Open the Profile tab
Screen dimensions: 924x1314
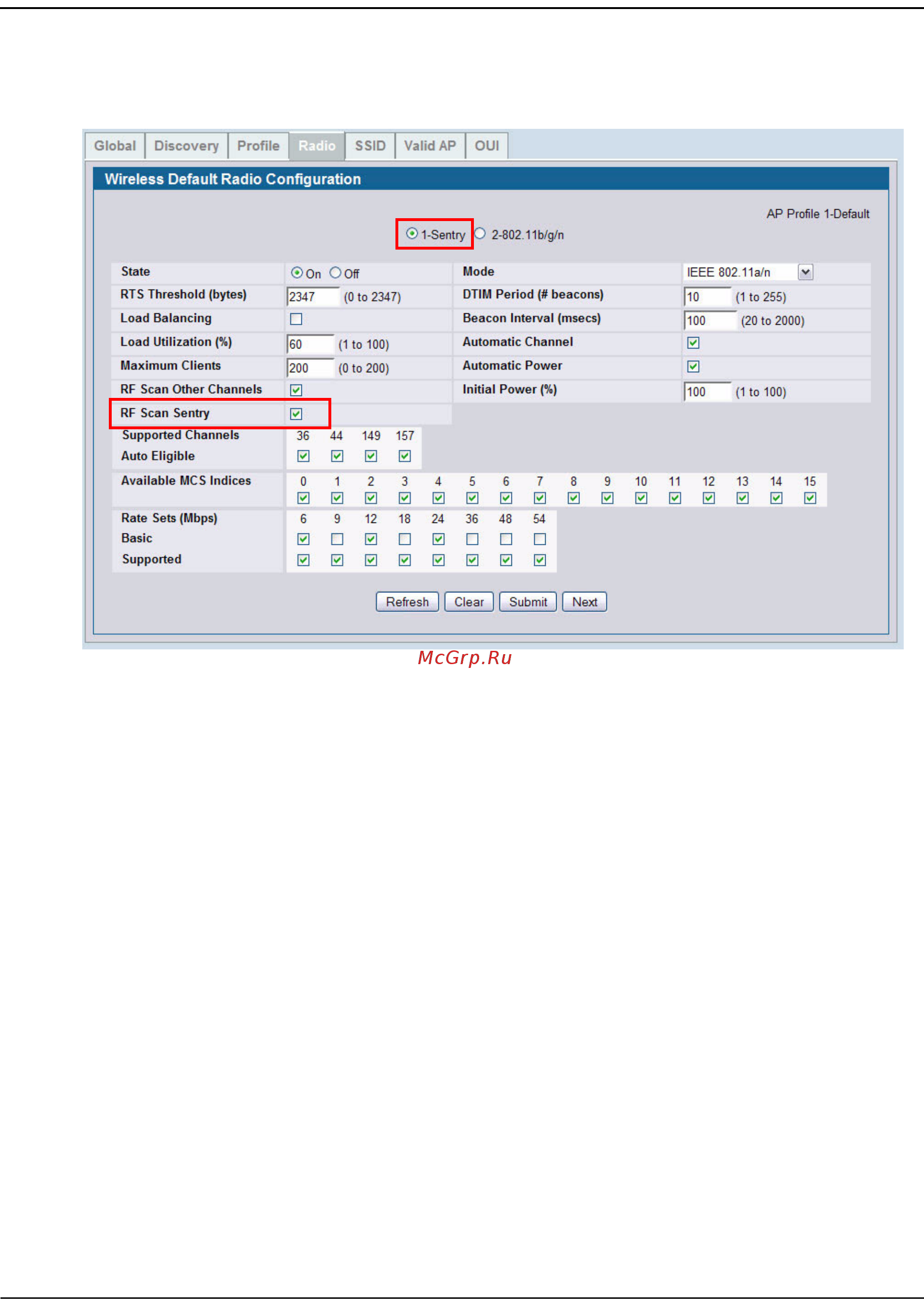pos(259,146)
